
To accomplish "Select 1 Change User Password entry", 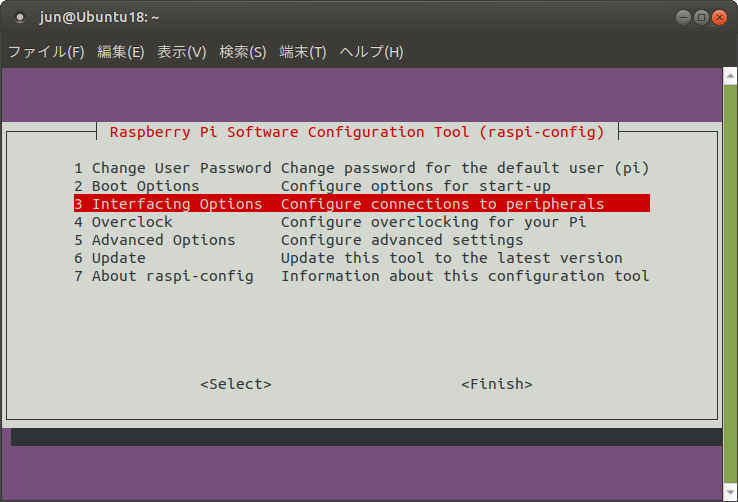I will 361,168.
